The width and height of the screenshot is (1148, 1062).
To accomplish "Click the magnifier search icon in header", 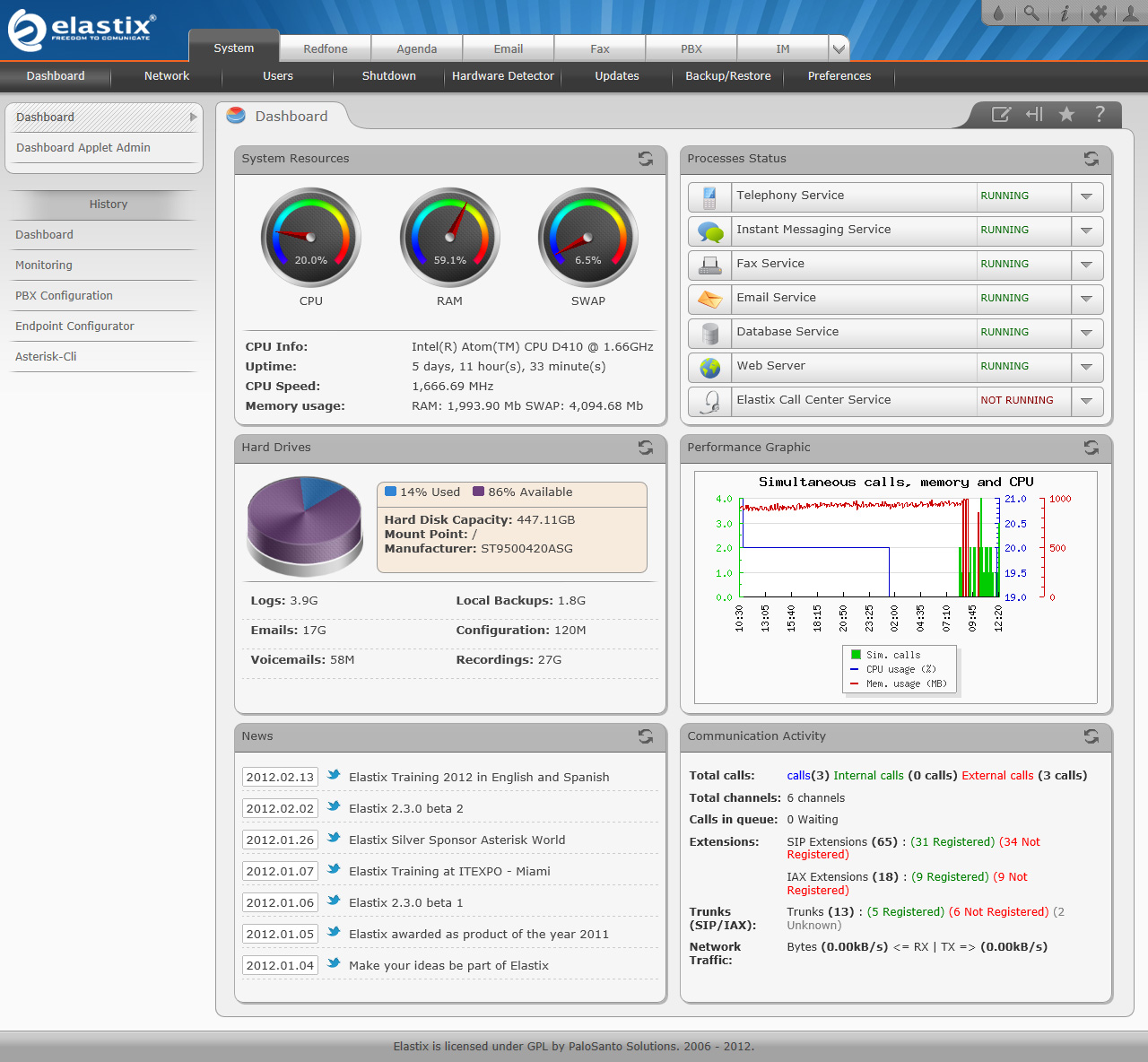I will [x=1031, y=13].
